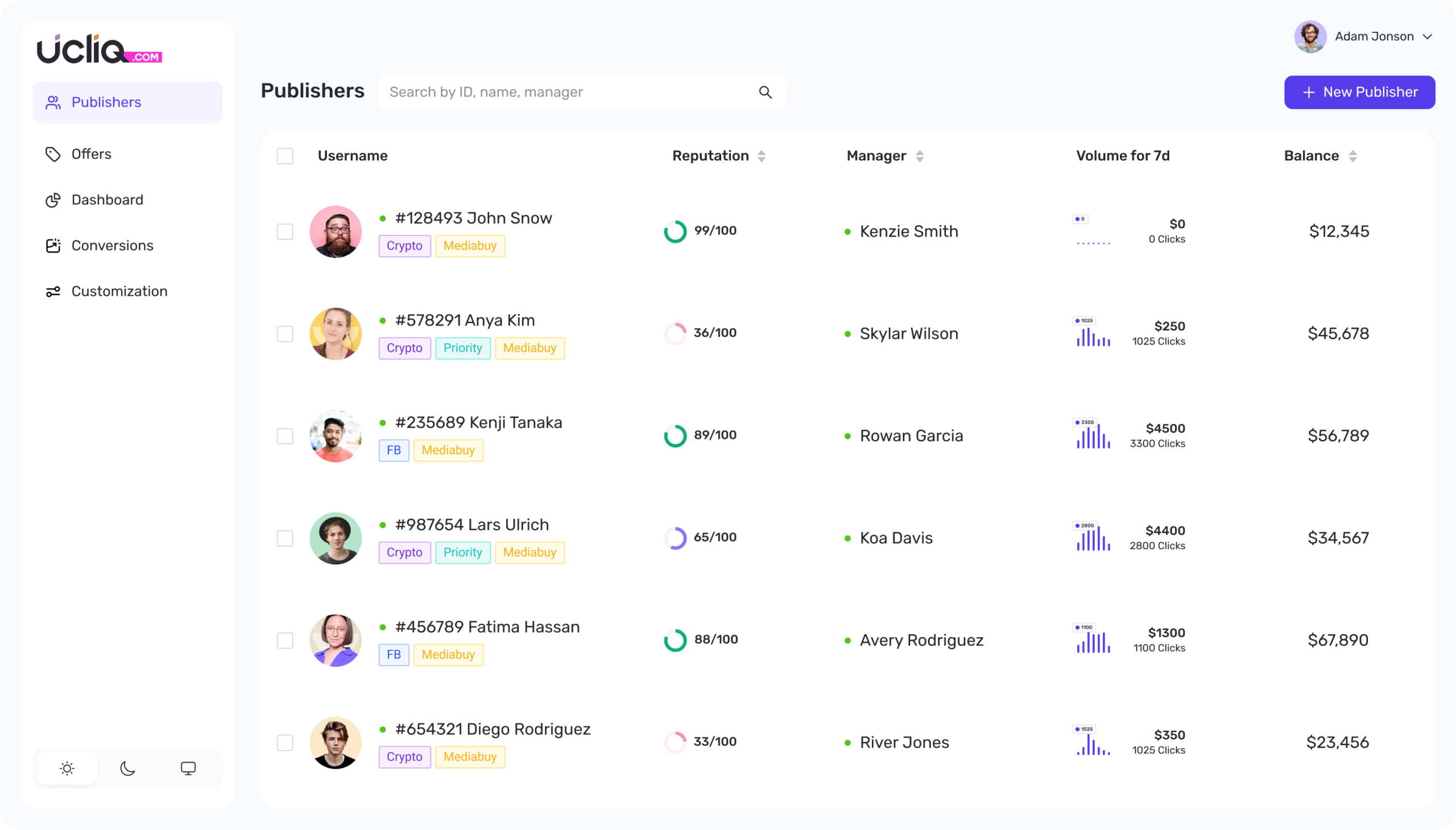The height and width of the screenshot is (830, 1456).
Task: Open the #987654 Lars Ulrich publisher link
Action: [471, 525]
